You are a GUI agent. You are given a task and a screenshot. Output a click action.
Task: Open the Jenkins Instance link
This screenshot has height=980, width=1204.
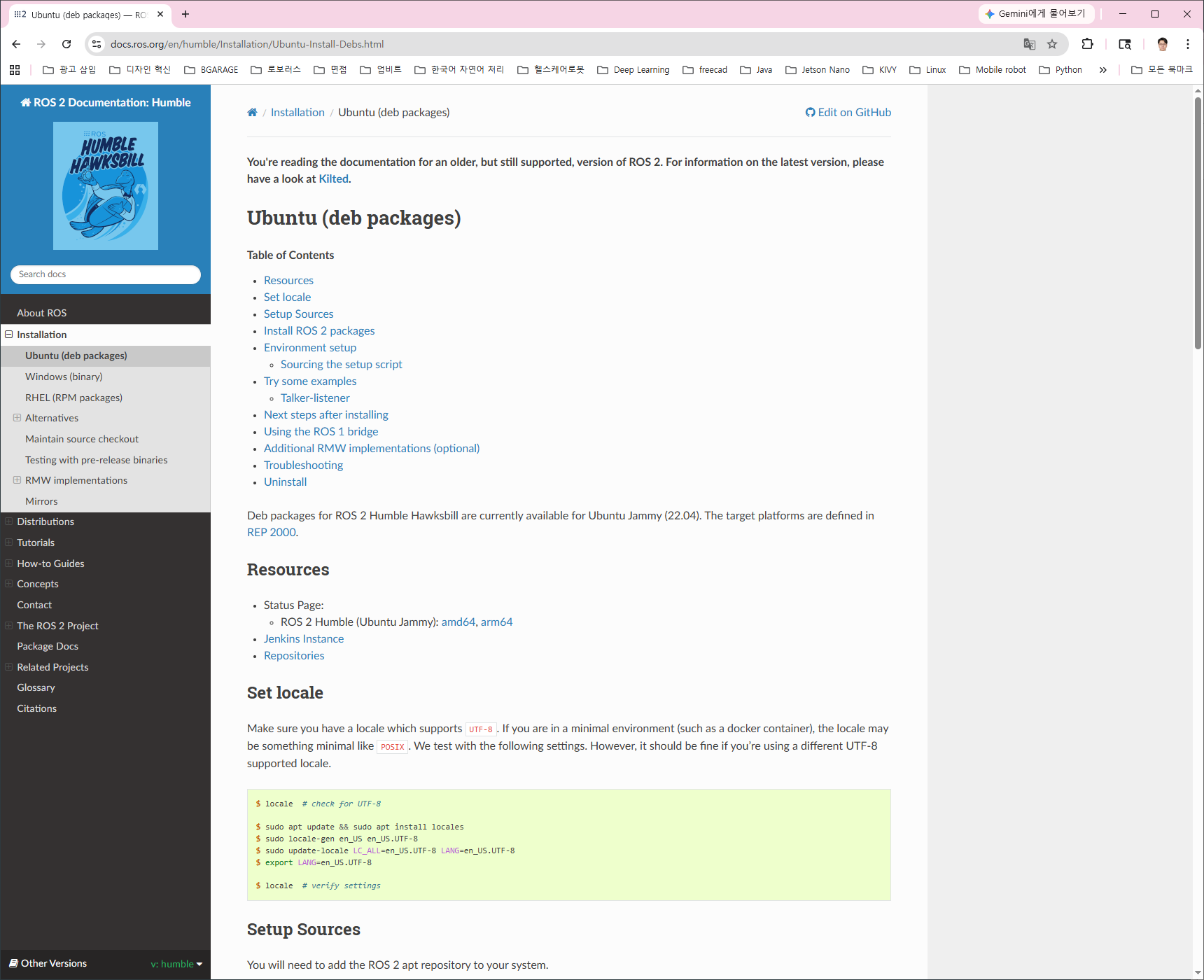pyautogui.click(x=304, y=639)
